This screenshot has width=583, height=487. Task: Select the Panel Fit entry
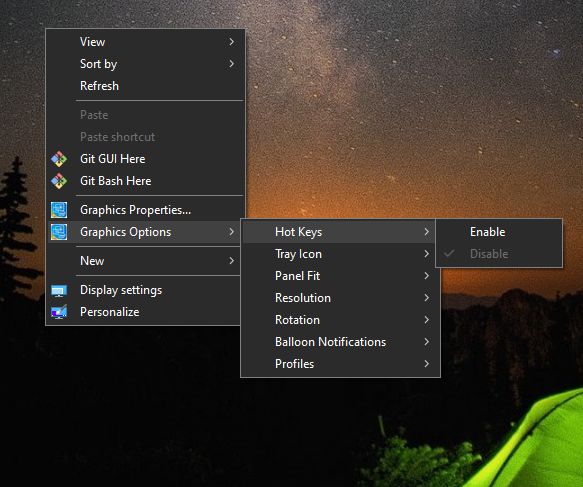340,276
